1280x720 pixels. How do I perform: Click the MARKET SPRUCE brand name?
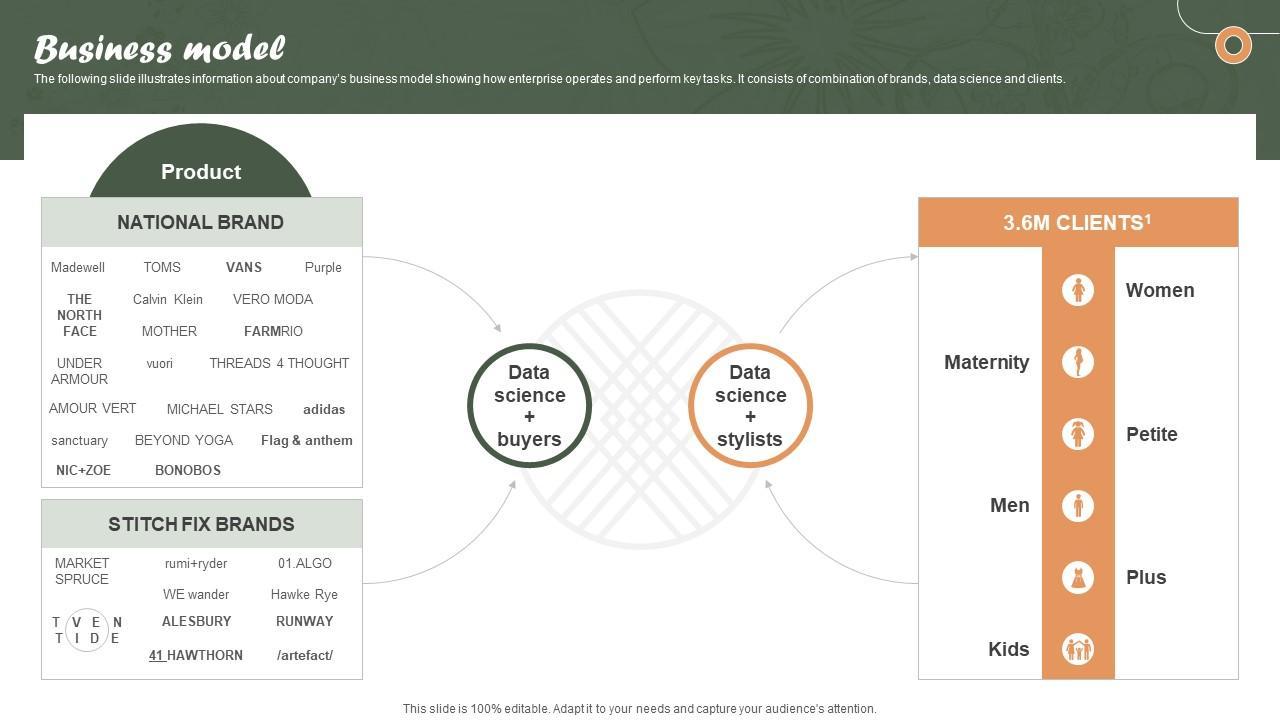(82, 571)
